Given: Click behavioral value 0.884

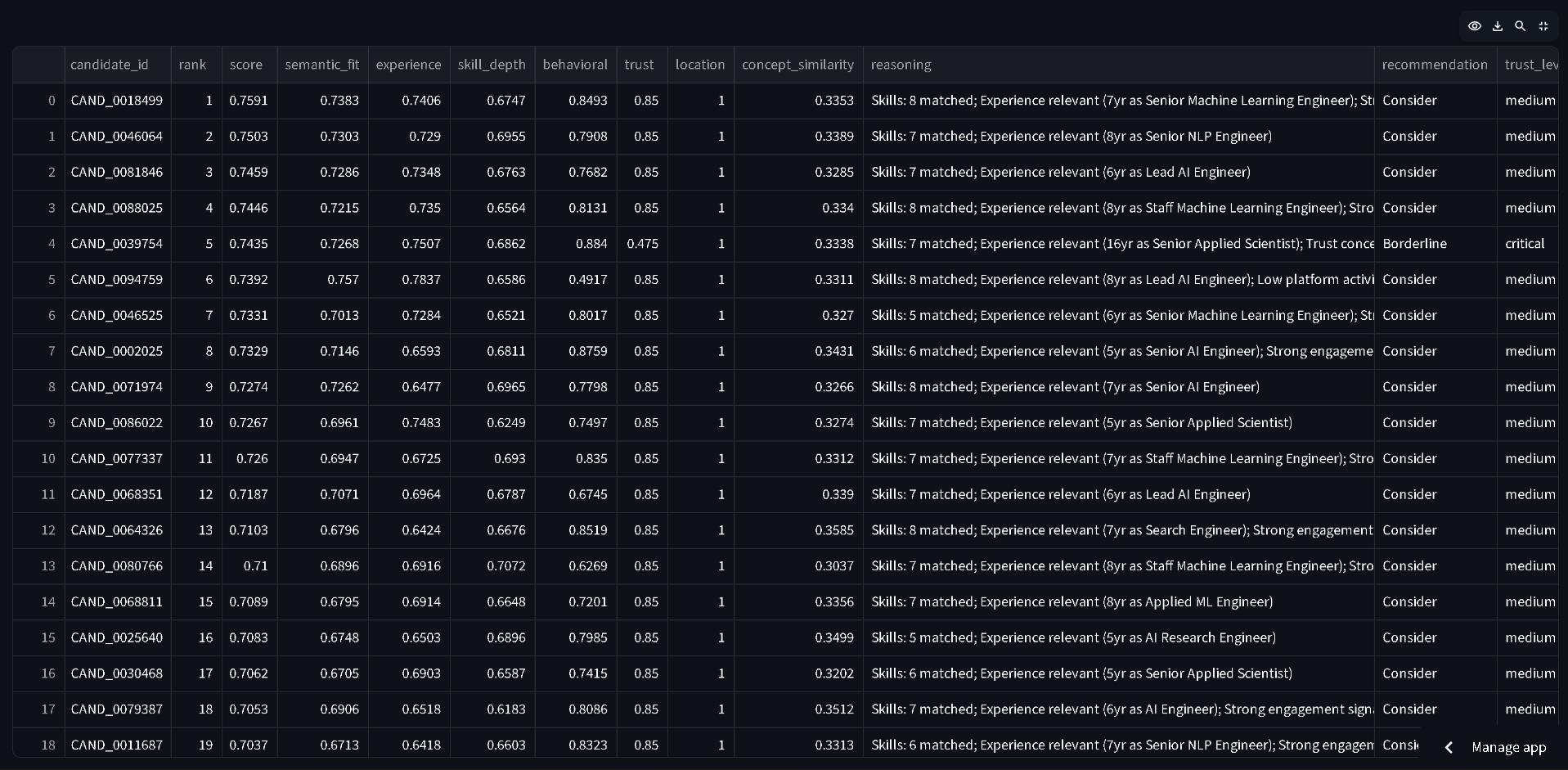Looking at the screenshot, I should tap(576, 244).
